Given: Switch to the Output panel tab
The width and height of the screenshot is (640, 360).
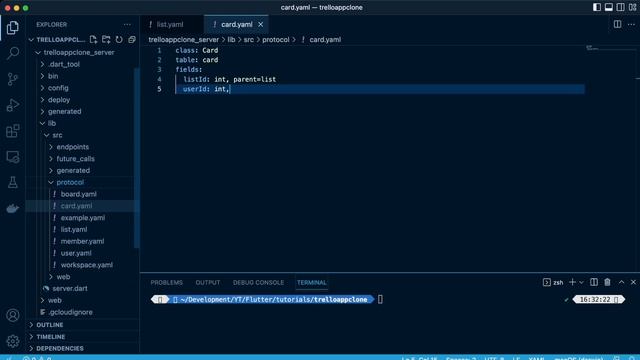Looking at the screenshot, I should tap(208, 282).
